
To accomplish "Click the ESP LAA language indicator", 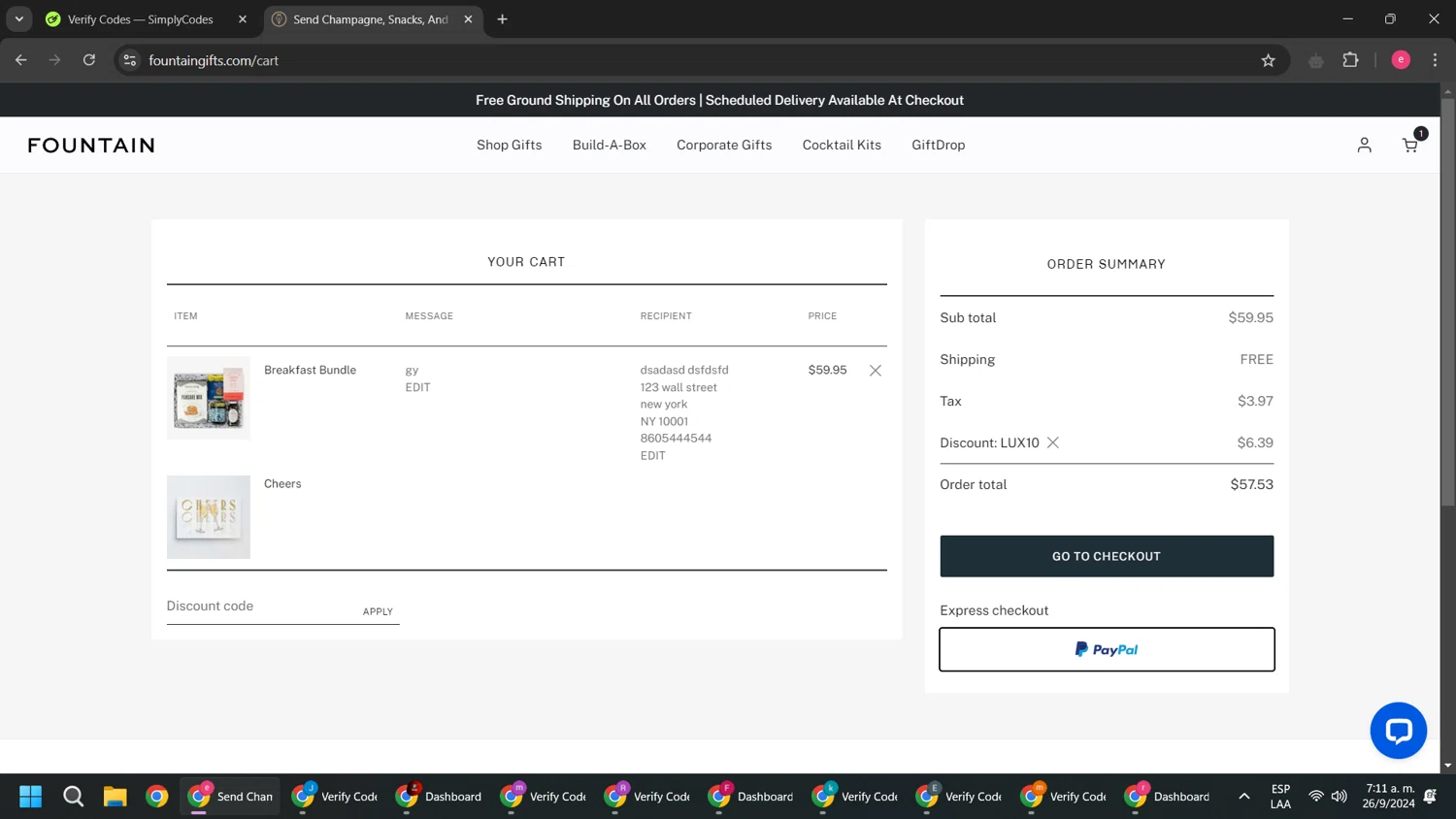I will (1280, 797).
